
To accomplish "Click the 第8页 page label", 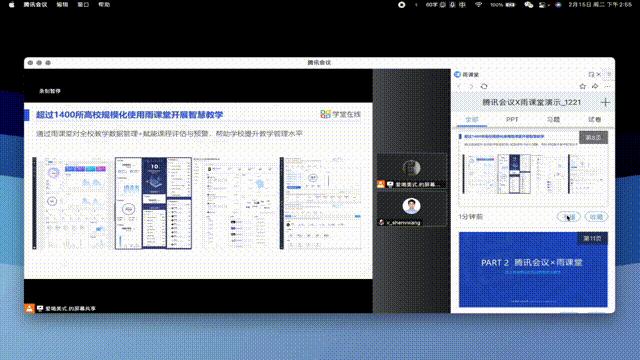I will pyautogui.click(x=593, y=138).
